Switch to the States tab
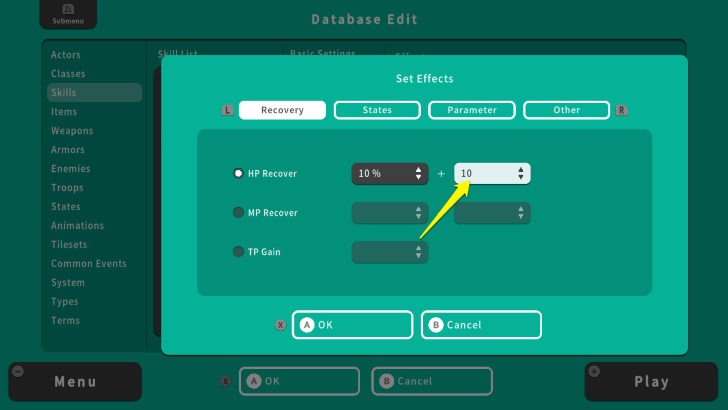Viewport: 728px width, 410px height. pos(377,110)
